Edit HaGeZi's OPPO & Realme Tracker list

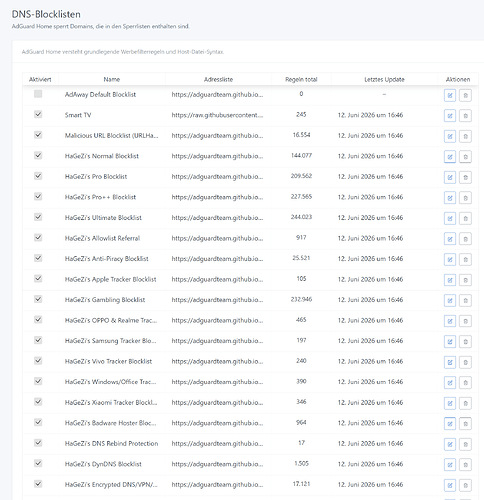450,321
